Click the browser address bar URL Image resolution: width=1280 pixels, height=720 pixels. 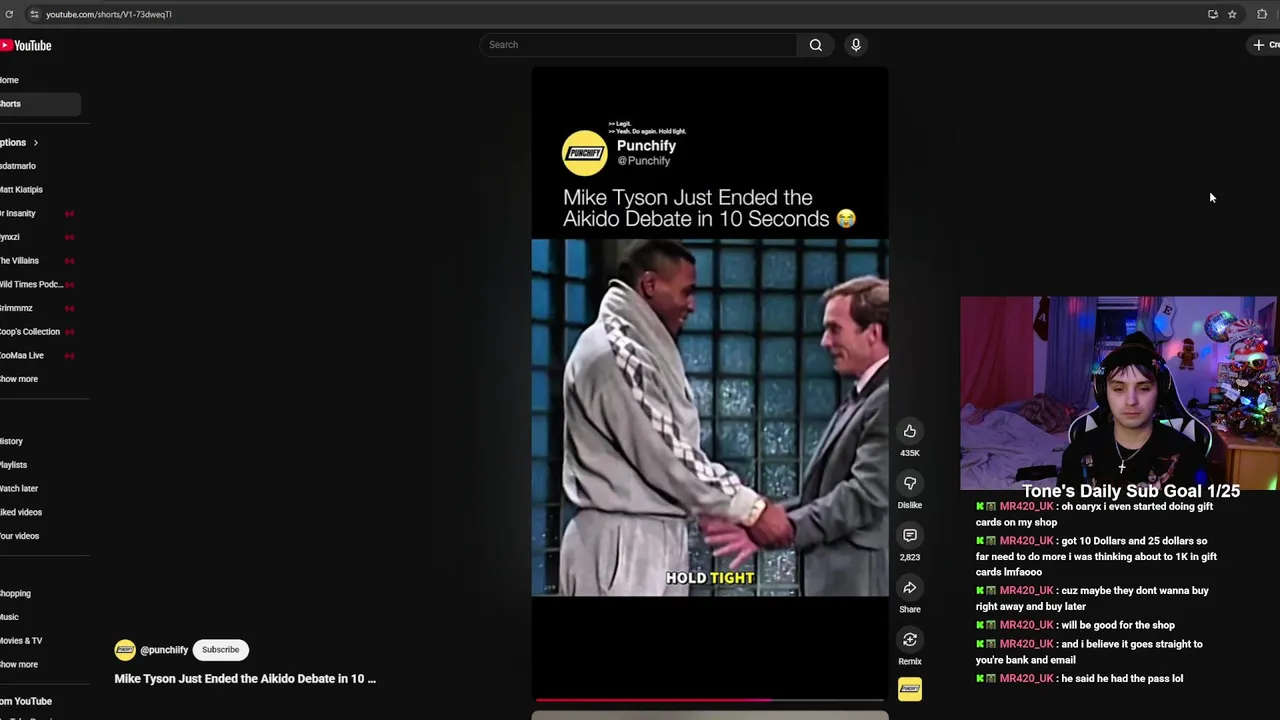coord(108,14)
